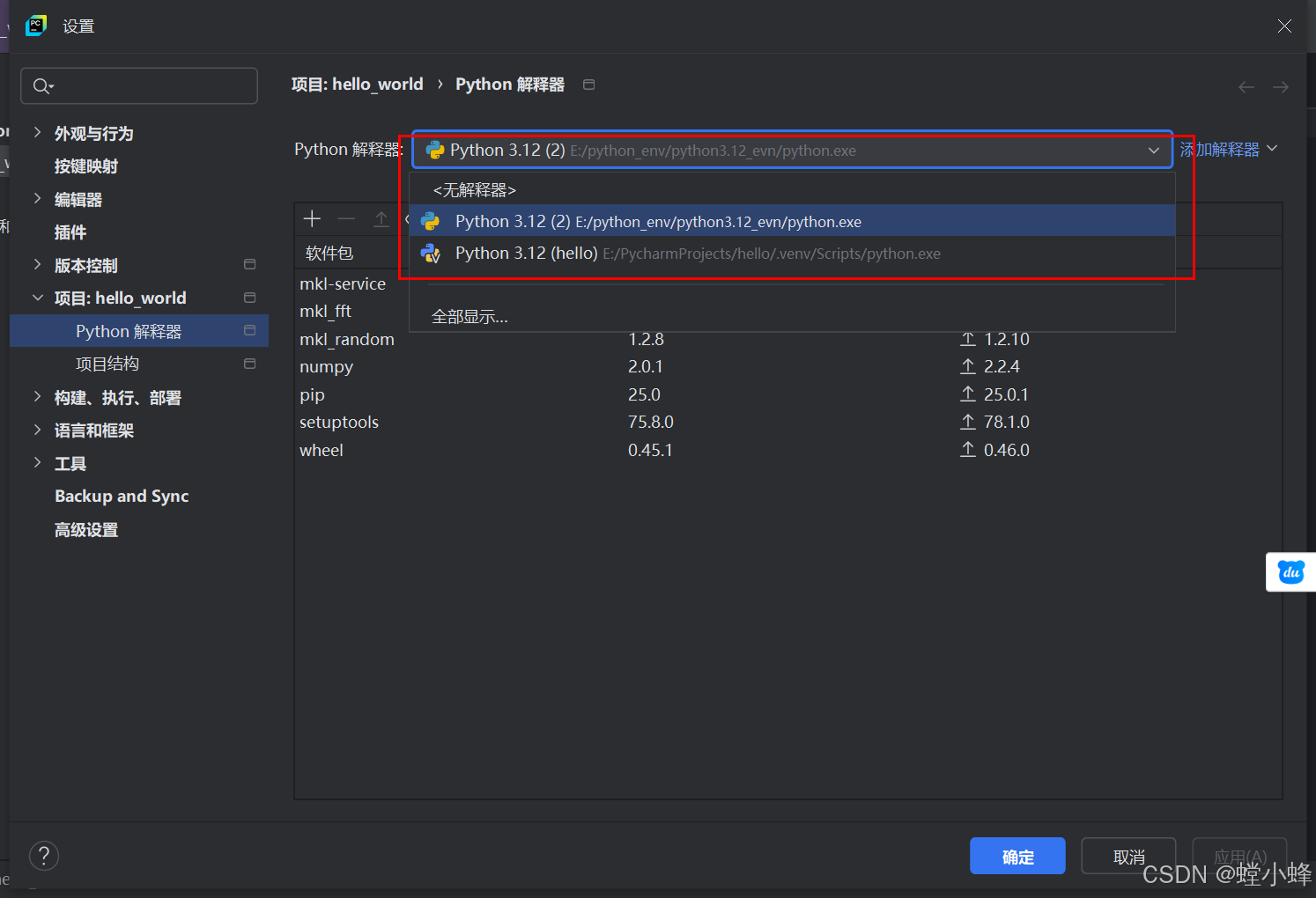This screenshot has height=898, width=1316.
Task: Click 软件包 column header
Action: (x=329, y=253)
